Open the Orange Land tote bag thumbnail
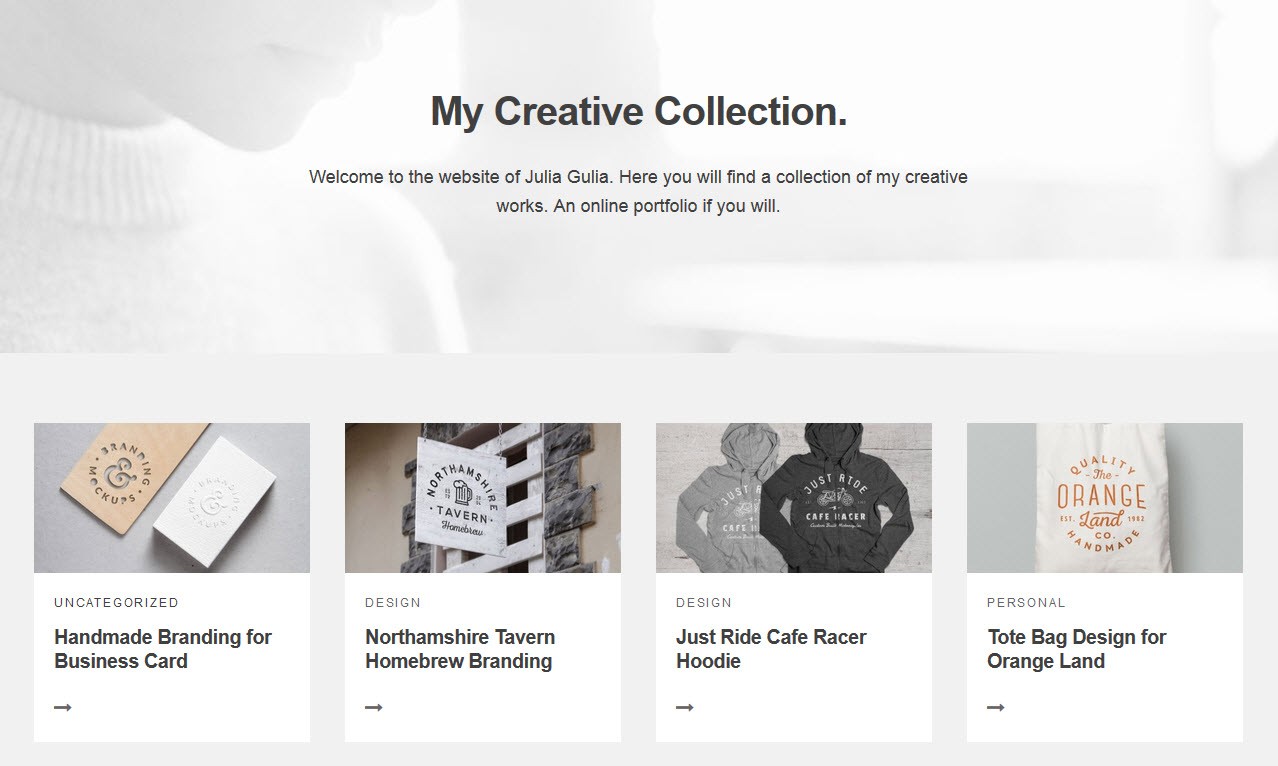Viewport: 1278px width, 766px height. click(1105, 498)
